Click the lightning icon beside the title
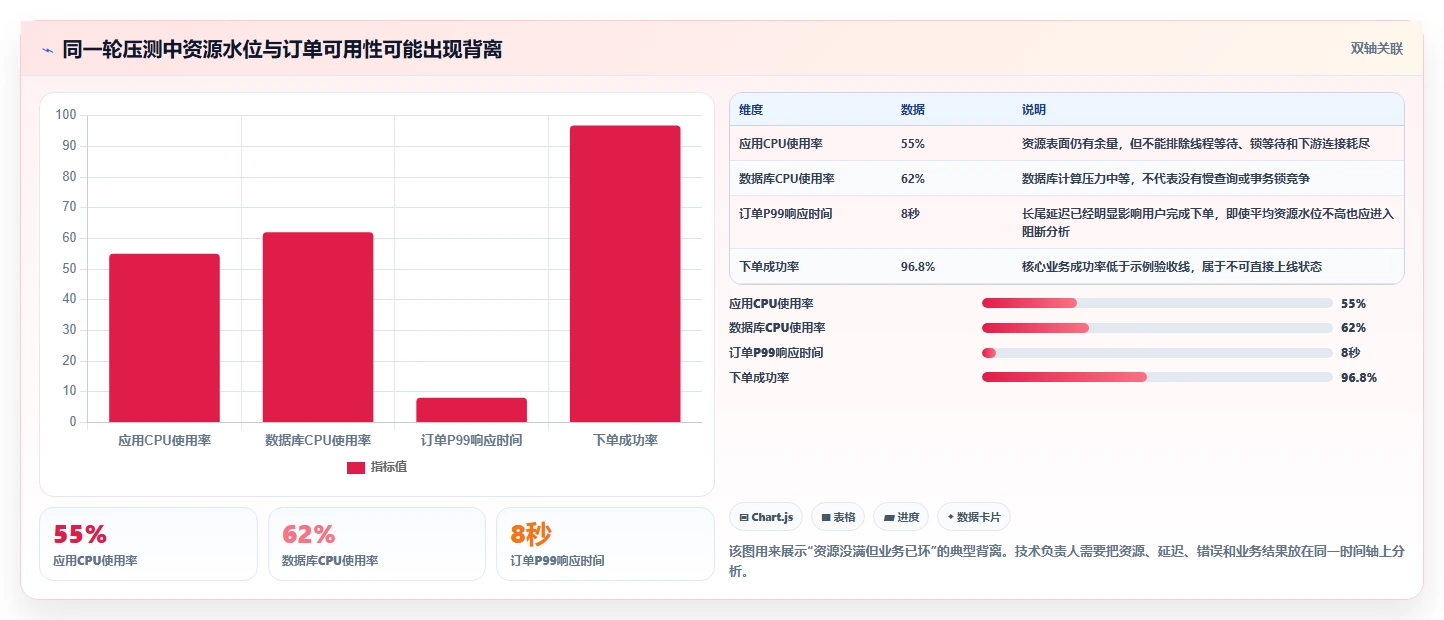The image size is (1444, 620). [x=47, y=50]
